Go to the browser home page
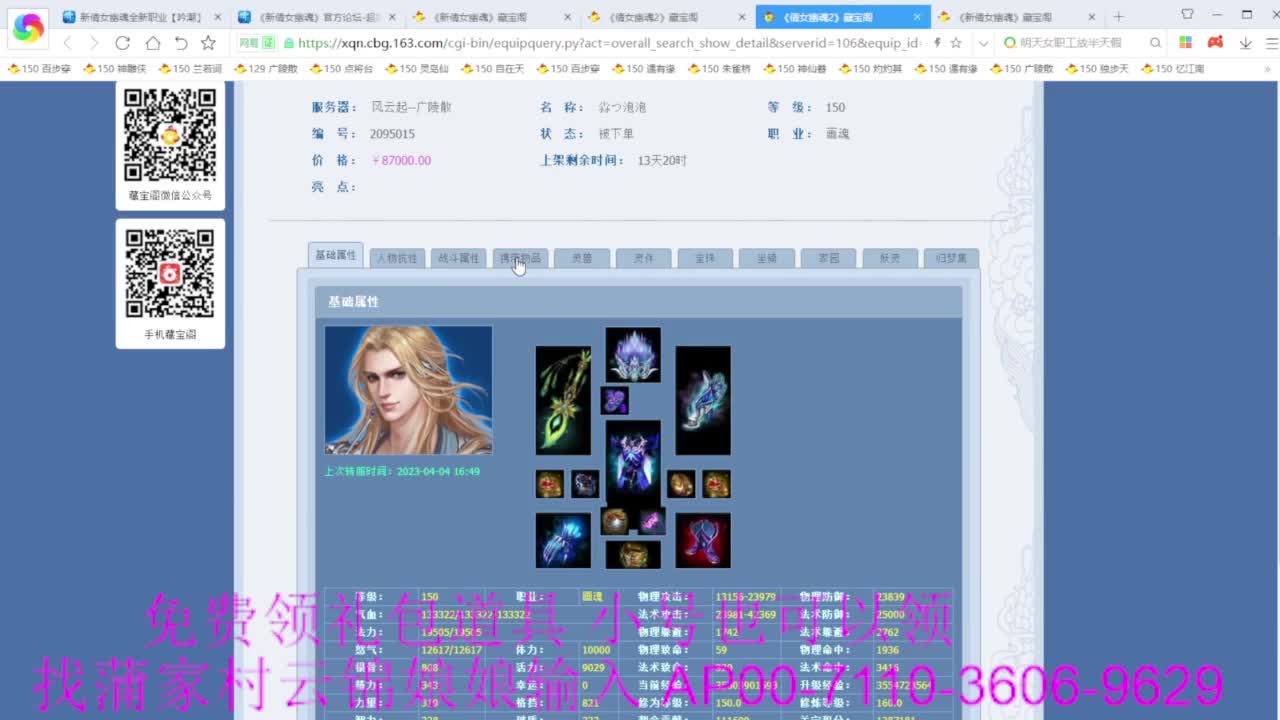Image resolution: width=1280 pixels, height=720 pixels. coord(152,43)
